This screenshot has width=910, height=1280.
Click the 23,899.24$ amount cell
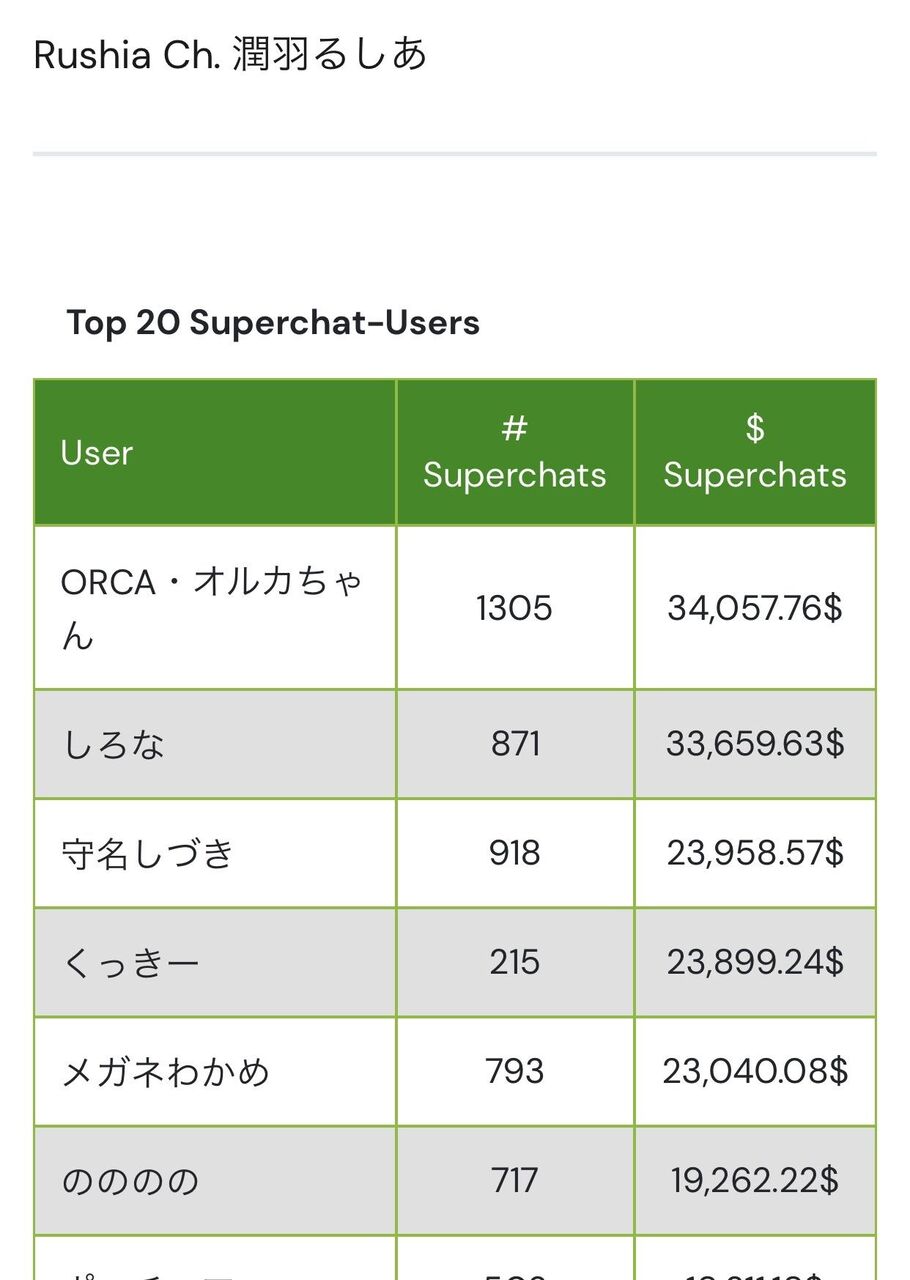coord(755,963)
